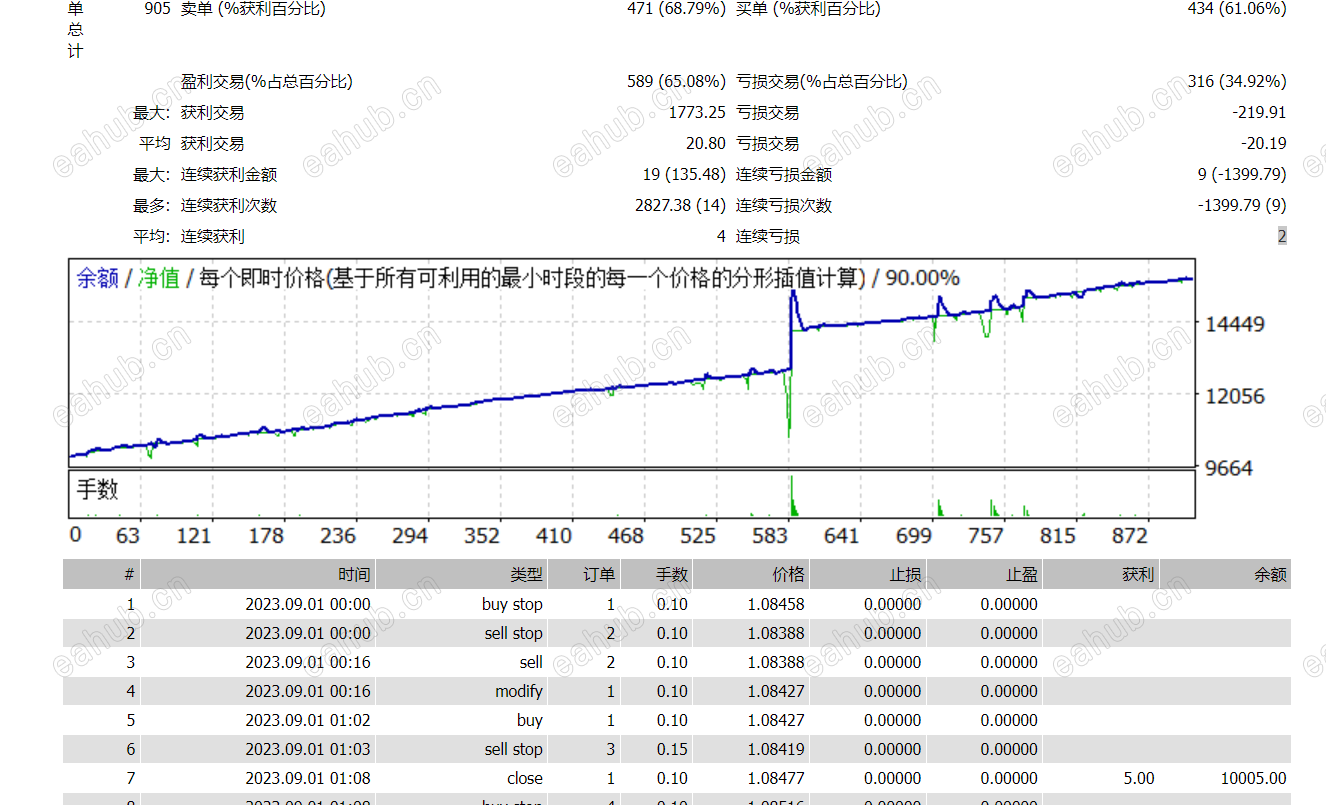Select the time 2023.09.01 01:03
The width and height of the screenshot is (1326, 805).
pyautogui.click(x=308, y=749)
